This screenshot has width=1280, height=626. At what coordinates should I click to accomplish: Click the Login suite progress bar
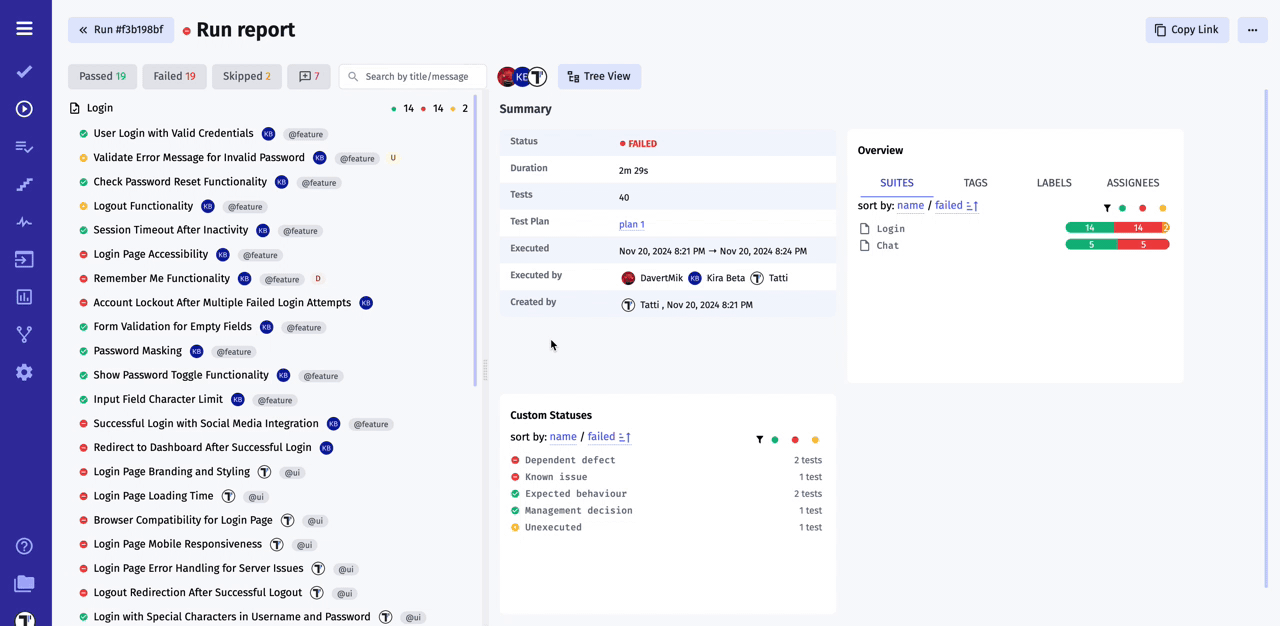1117,228
